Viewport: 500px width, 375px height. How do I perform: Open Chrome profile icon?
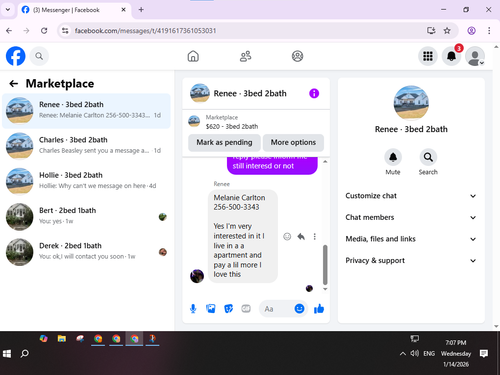[471, 31]
